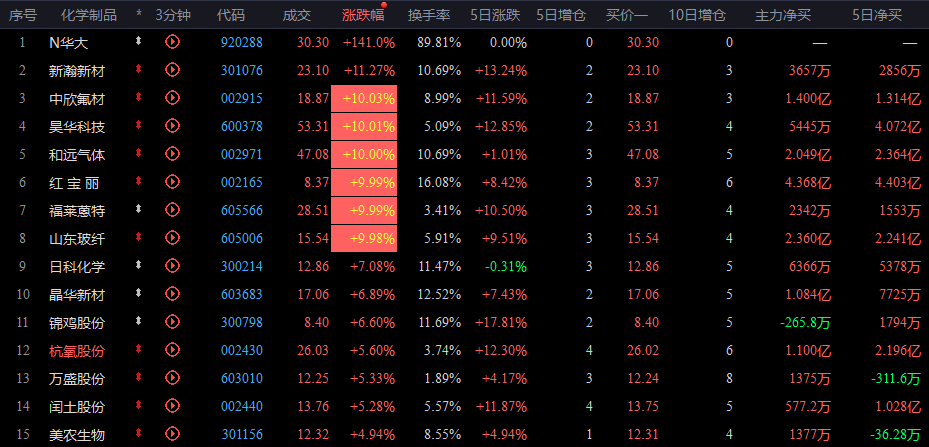Click the 4.368亿 main net buy value

pos(808,183)
